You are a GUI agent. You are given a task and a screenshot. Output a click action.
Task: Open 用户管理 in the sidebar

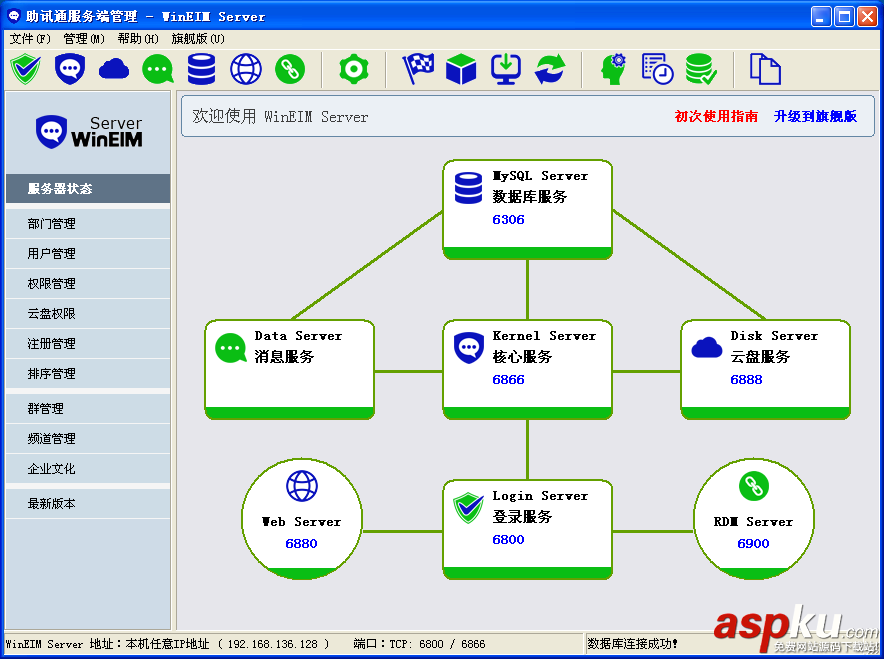[88, 254]
